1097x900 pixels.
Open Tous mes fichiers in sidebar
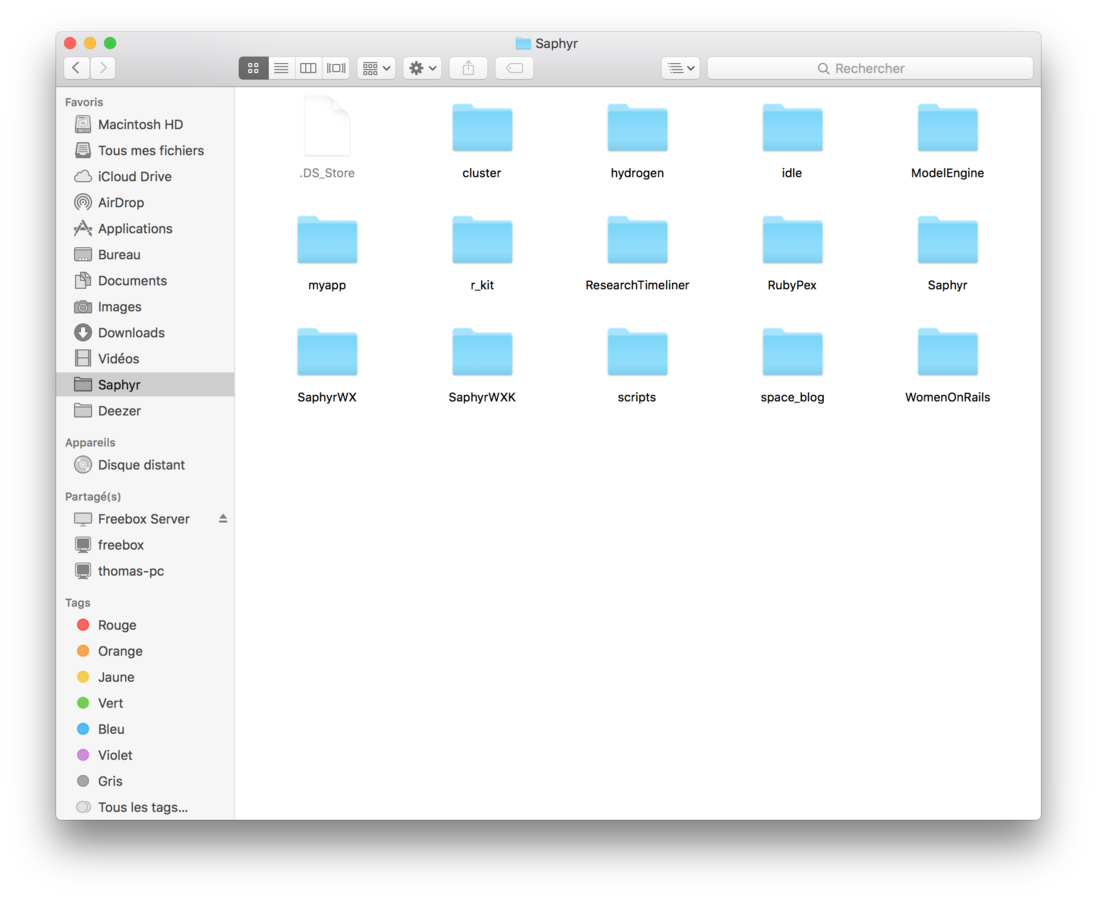(146, 150)
